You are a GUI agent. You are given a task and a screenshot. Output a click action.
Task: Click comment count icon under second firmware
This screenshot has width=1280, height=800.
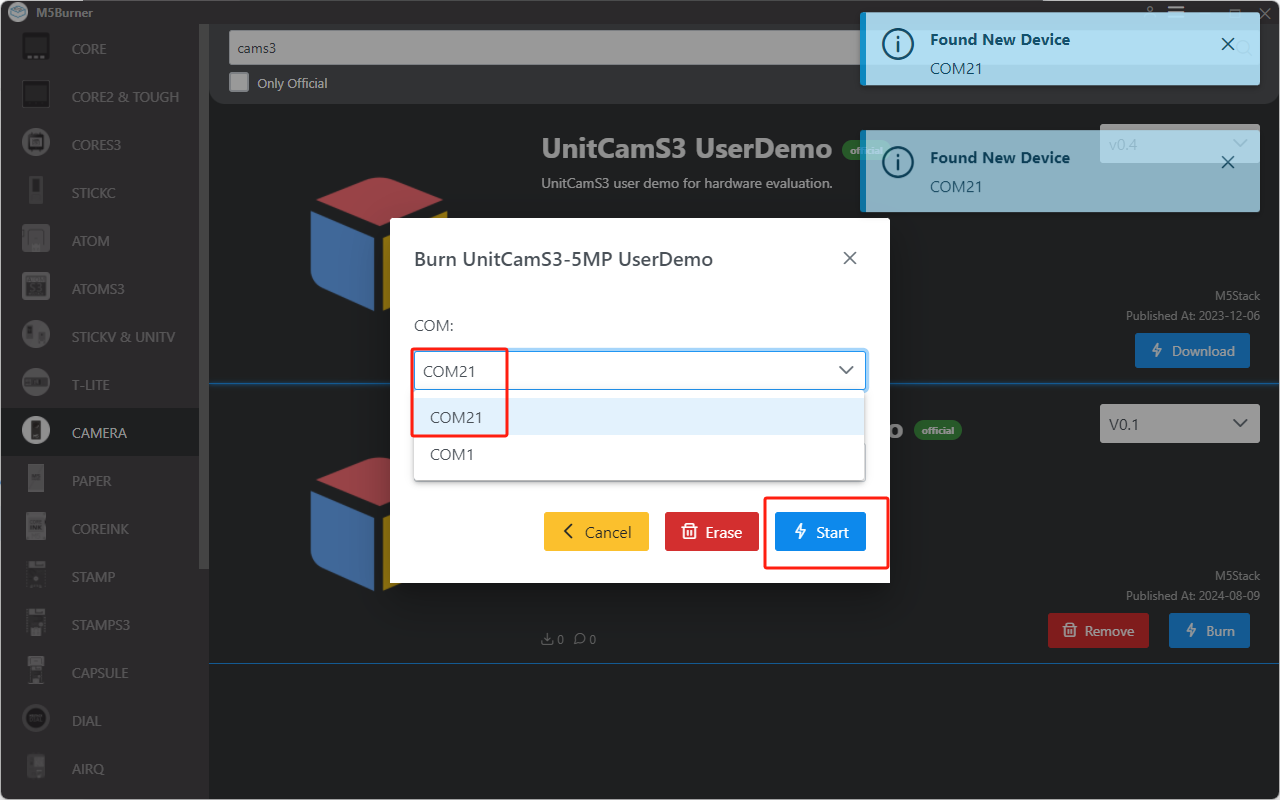pyautogui.click(x=580, y=639)
